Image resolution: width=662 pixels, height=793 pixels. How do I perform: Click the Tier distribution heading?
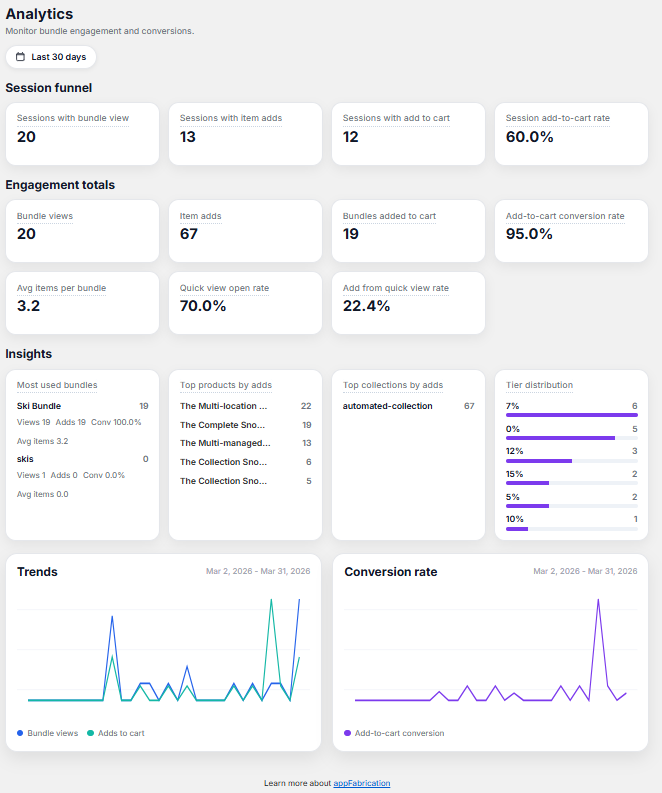(x=540, y=385)
